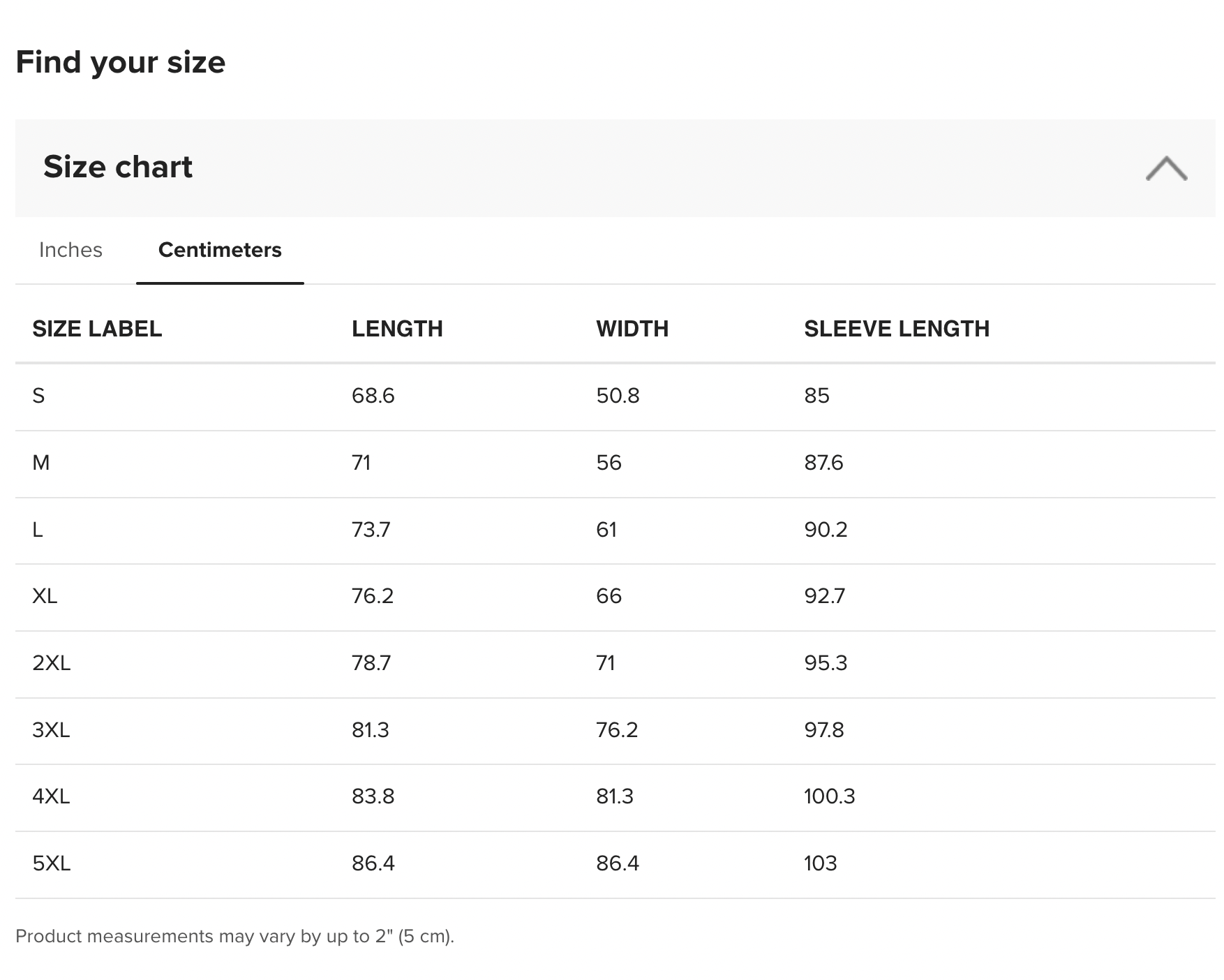Click the 68.6 length value for S
This screenshot has height=980, width=1224.
click(373, 396)
